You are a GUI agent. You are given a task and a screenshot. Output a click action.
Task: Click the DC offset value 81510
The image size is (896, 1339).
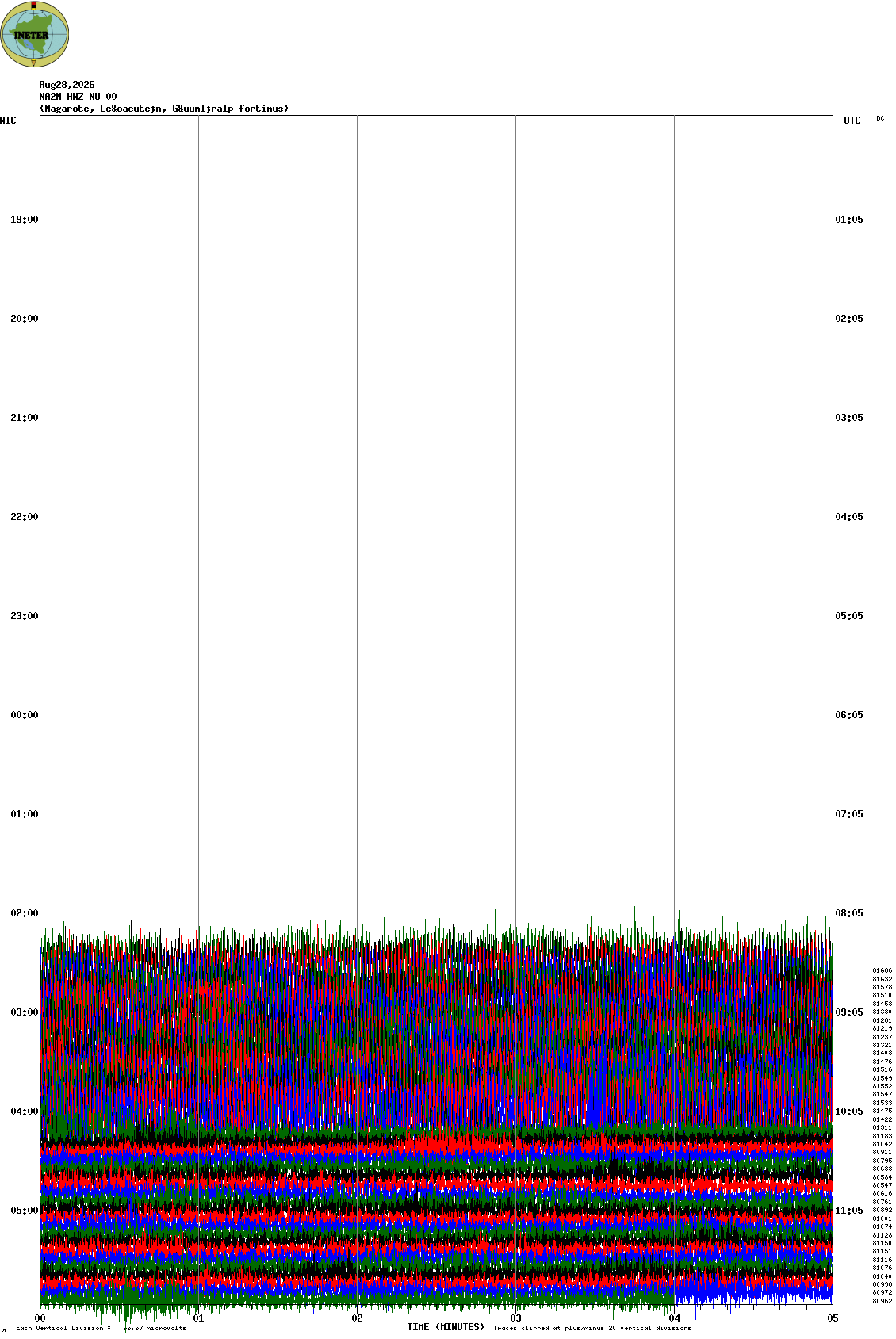click(883, 995)
